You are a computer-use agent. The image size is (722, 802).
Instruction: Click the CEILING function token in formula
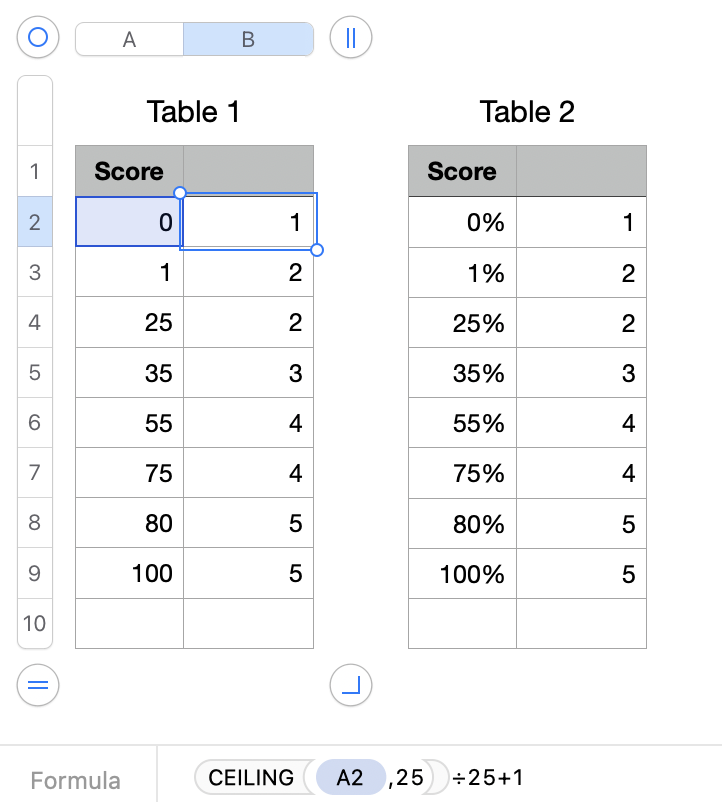251,777
